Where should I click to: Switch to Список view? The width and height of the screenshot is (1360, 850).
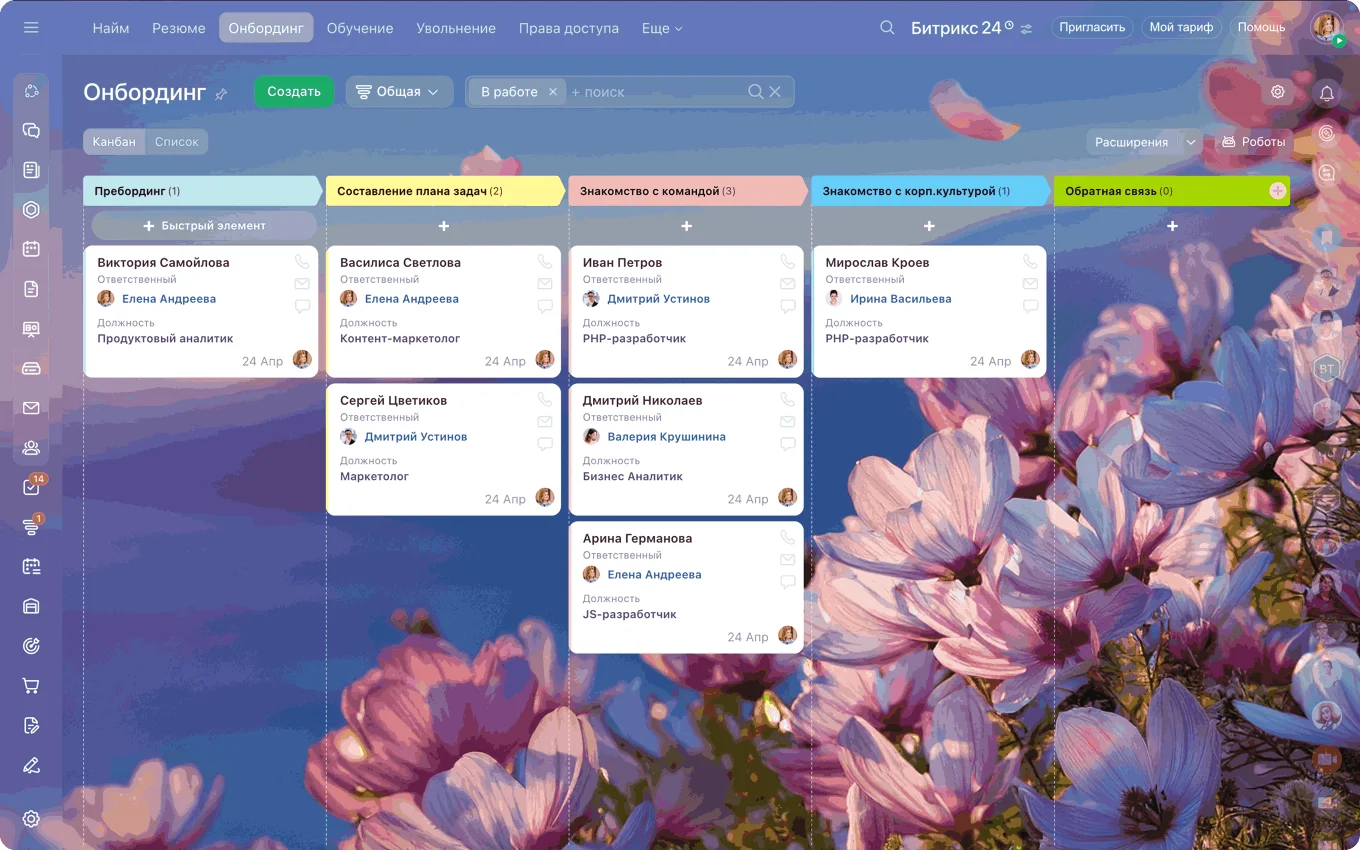pyautogui.click(x=177, y=142)
